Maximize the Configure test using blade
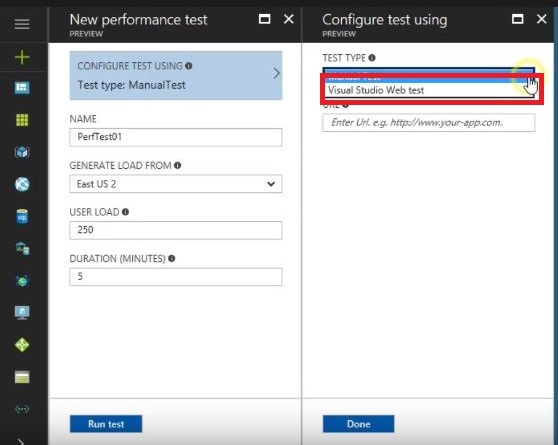Screen dimensions: 558x445 [x=517, y=19]
